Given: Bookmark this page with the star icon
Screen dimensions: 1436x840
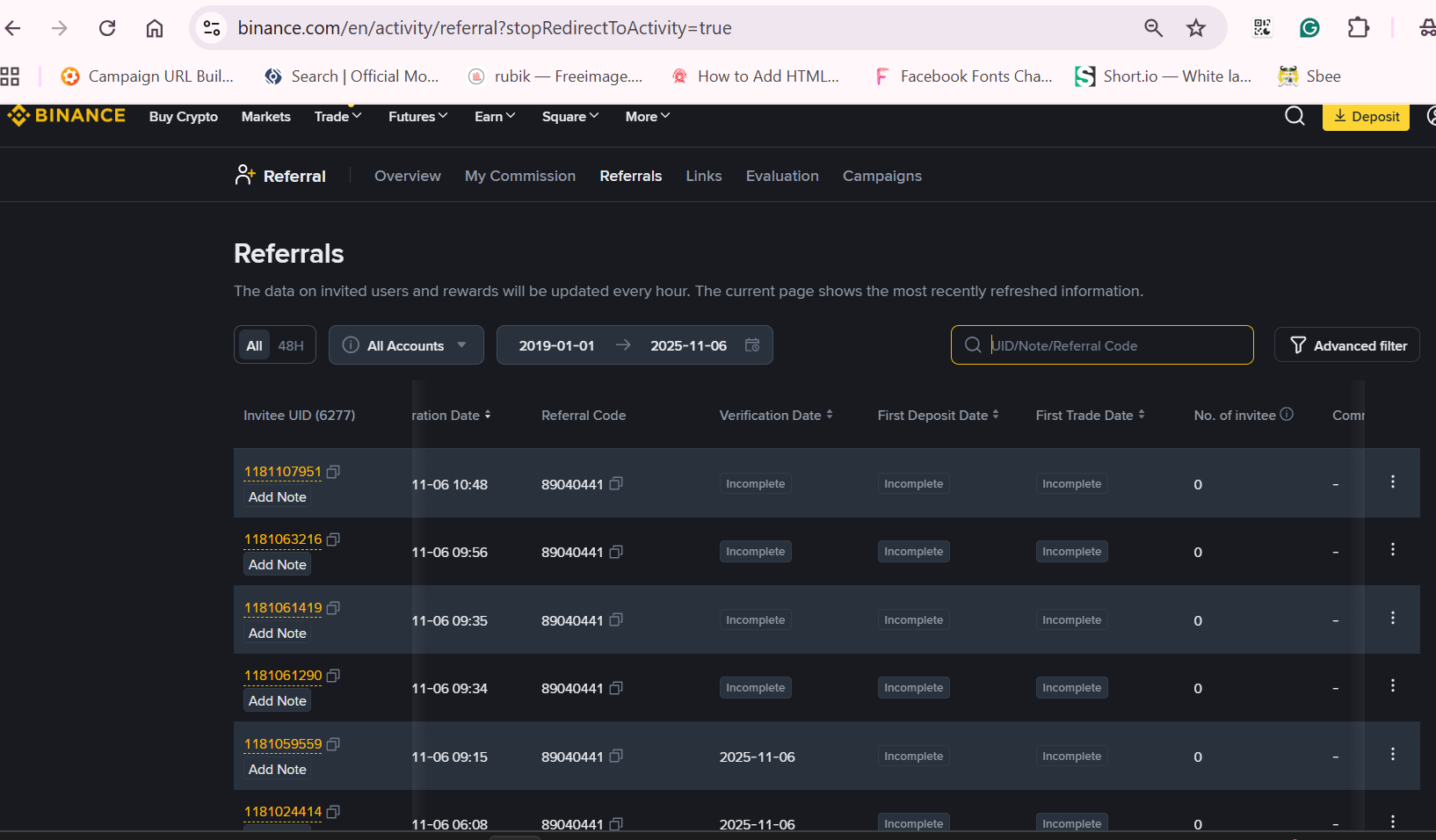Looking at the screenshot, I should click(x=1196, y=28).
